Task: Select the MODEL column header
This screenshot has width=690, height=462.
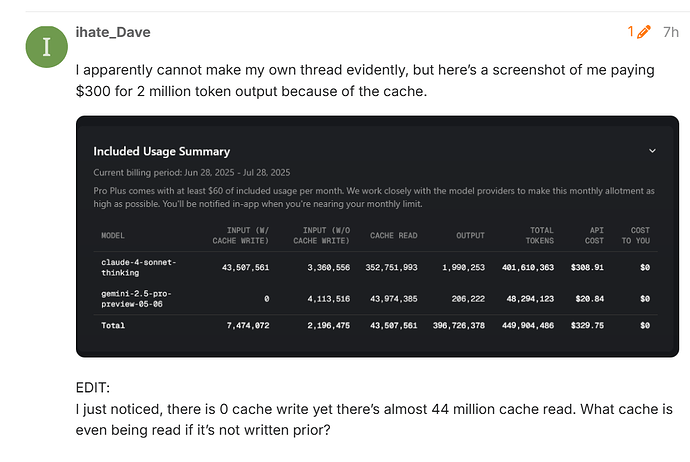Action: (x=113, y=236)
